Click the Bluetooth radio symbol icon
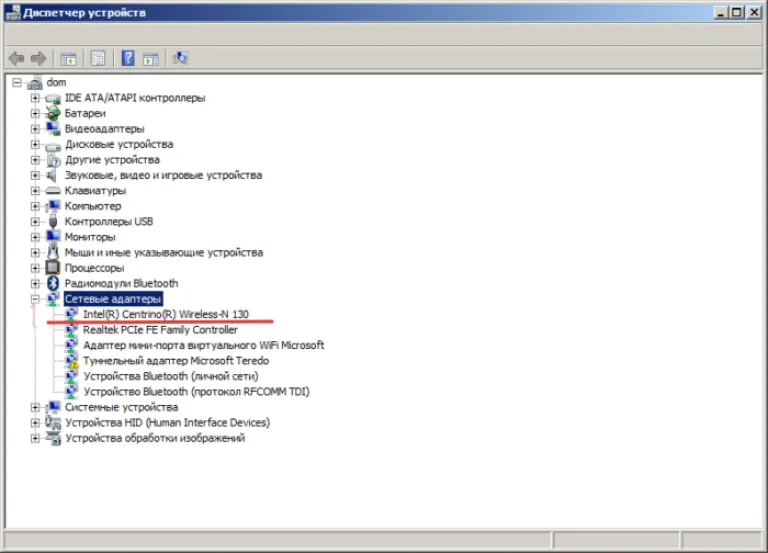The height and width of the screenshot is (553, 768). point(53,283)
